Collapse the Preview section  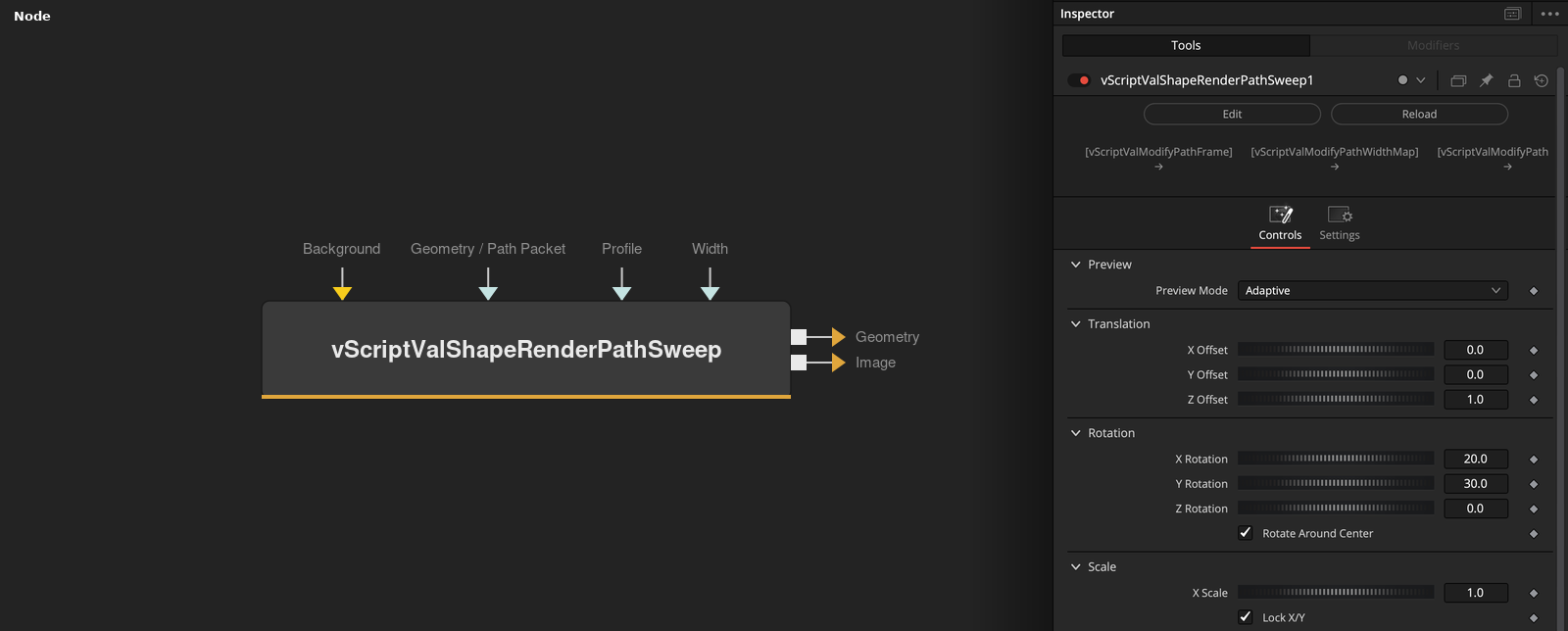click(1076, 265)
